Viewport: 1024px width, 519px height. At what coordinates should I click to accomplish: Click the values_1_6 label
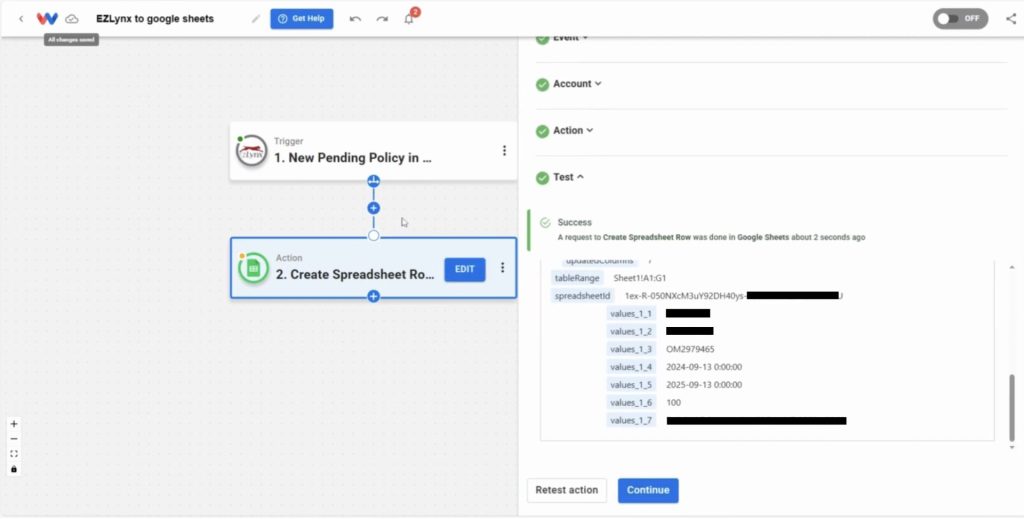click(x=631, y=403)
